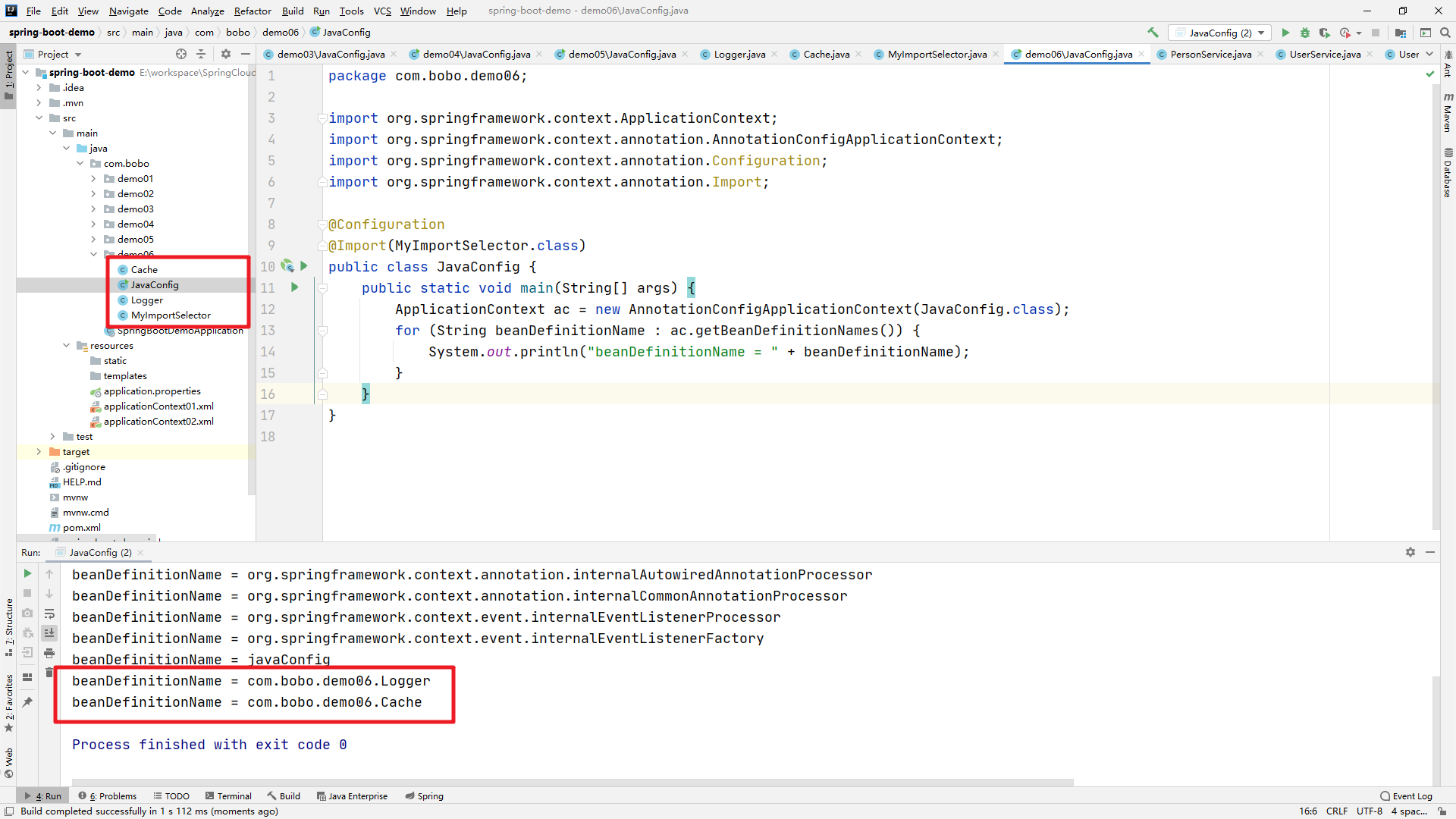This screenshot has height=819, width=1456.
Task: Clear all console output trash icon
Action: [x=49, y=673]
